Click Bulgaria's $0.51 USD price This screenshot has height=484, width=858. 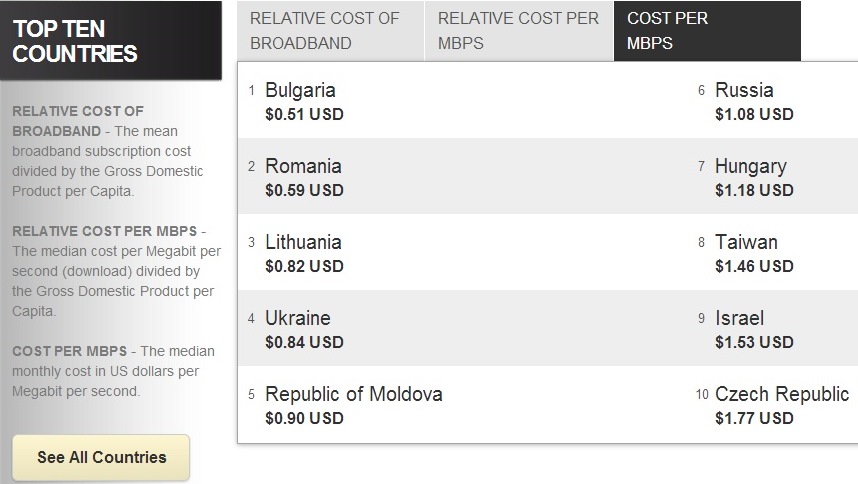click(x=304, y=114)
